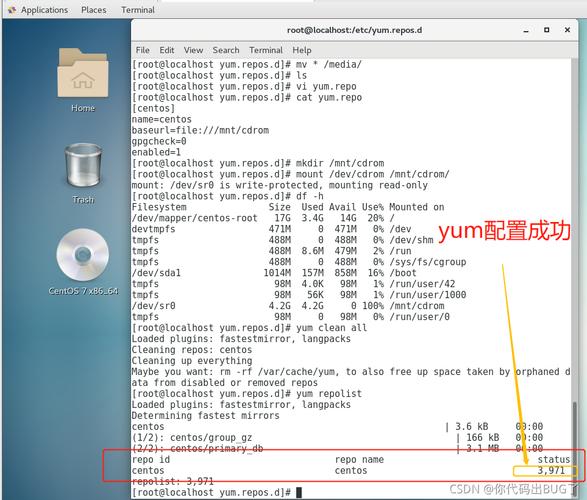Open the terminal View menu
Screen dimensions: 587x500
click(x=193, y=50)
